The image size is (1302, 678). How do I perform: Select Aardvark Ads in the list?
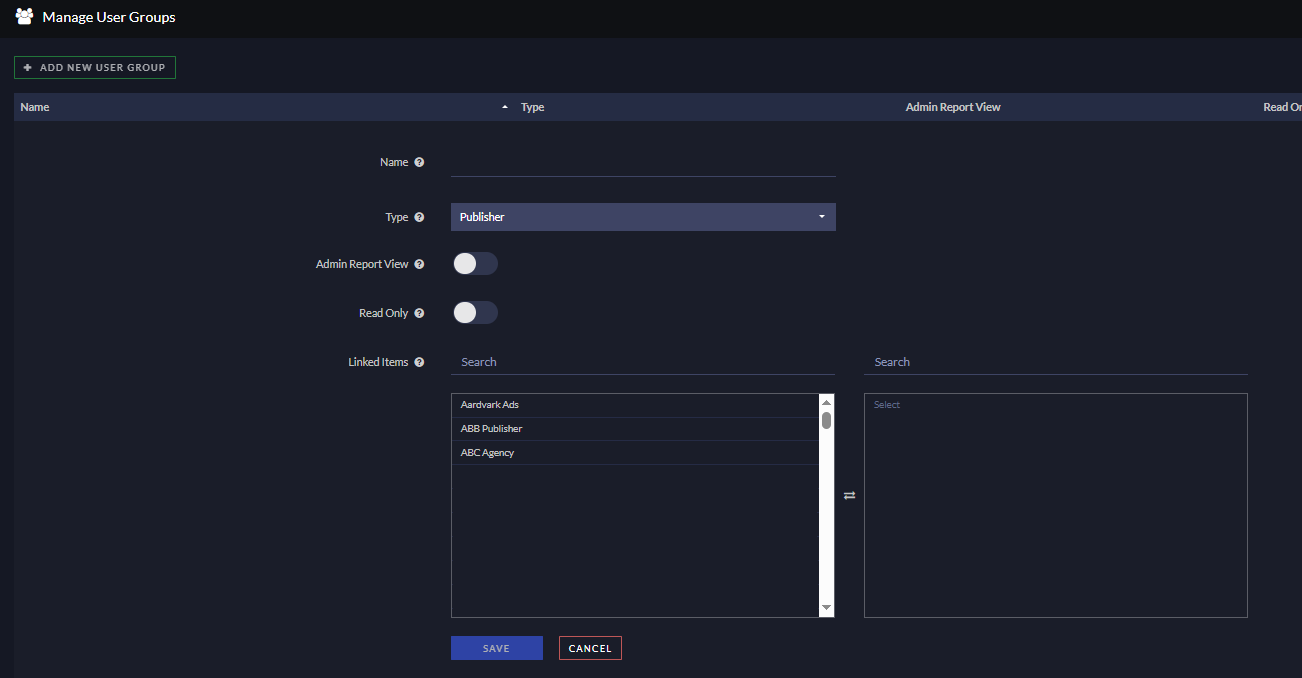coord(635,405)
